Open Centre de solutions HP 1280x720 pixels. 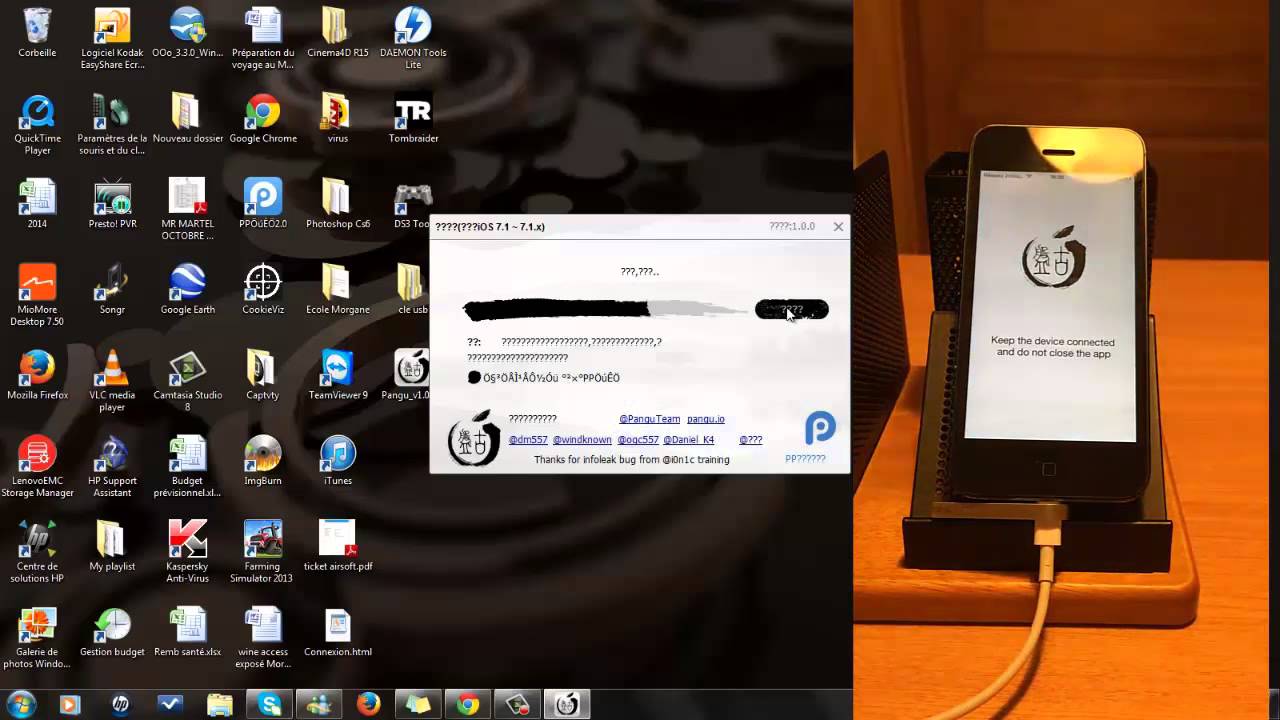coord(37,552)
